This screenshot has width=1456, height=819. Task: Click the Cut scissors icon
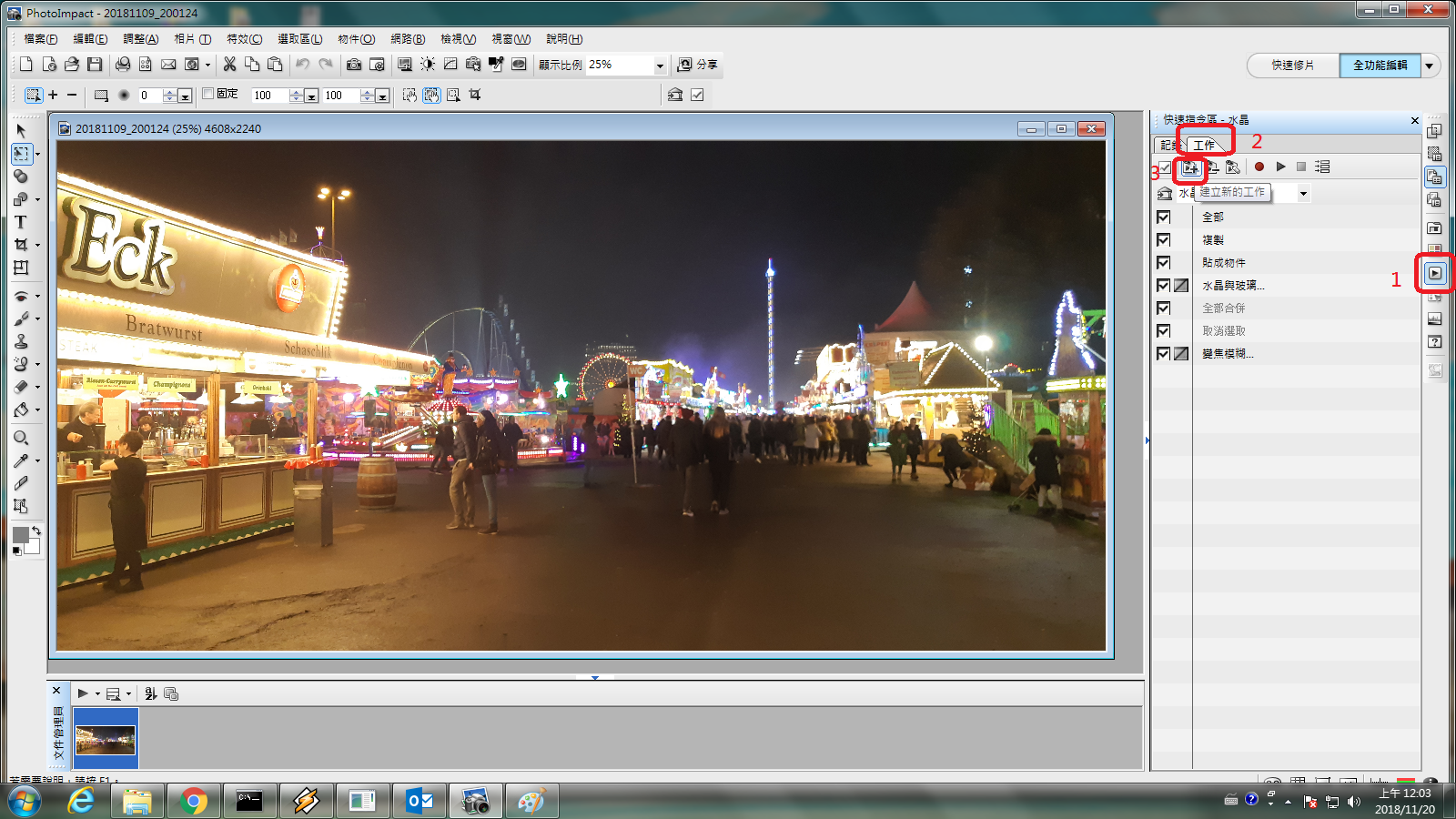[x=229, y=65]
